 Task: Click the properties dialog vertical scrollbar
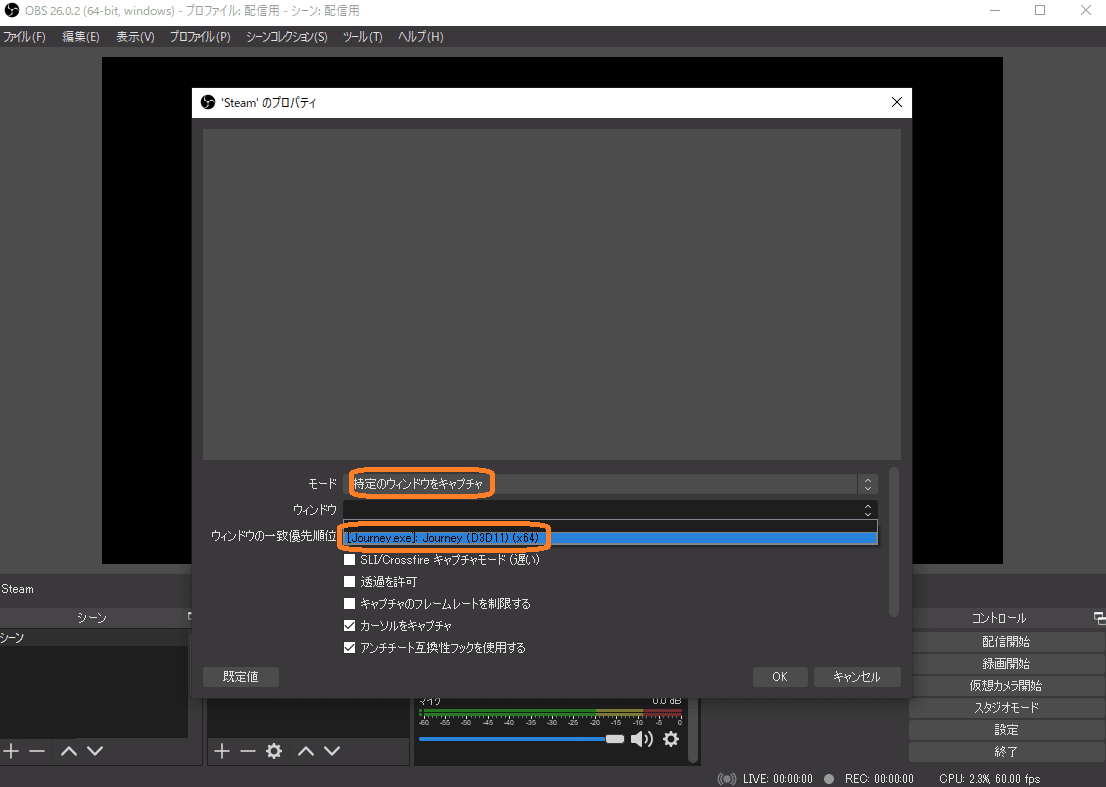(x=894, y=542)
